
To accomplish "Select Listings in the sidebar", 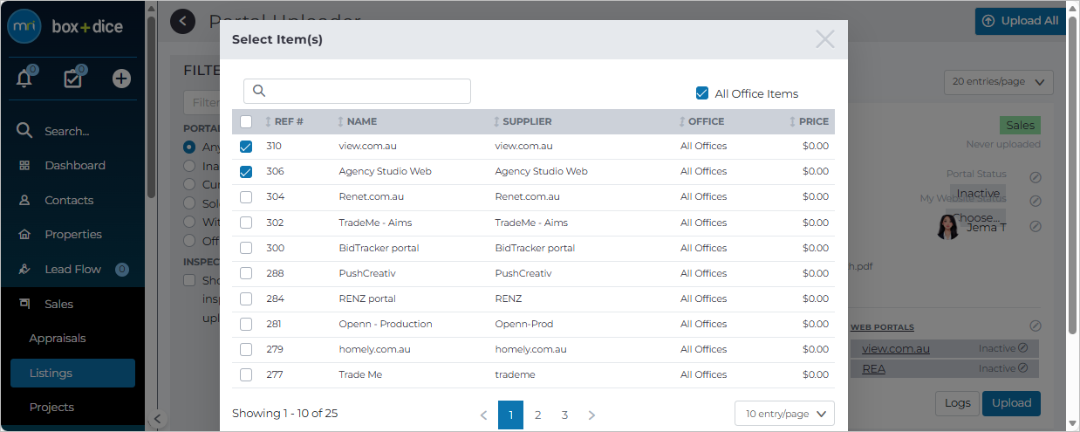I will tap(72, 373).
